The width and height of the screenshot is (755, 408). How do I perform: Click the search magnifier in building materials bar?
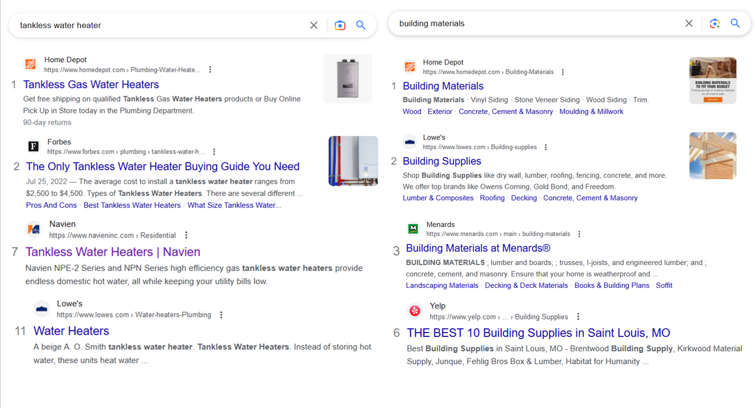[x=735, y=23]
